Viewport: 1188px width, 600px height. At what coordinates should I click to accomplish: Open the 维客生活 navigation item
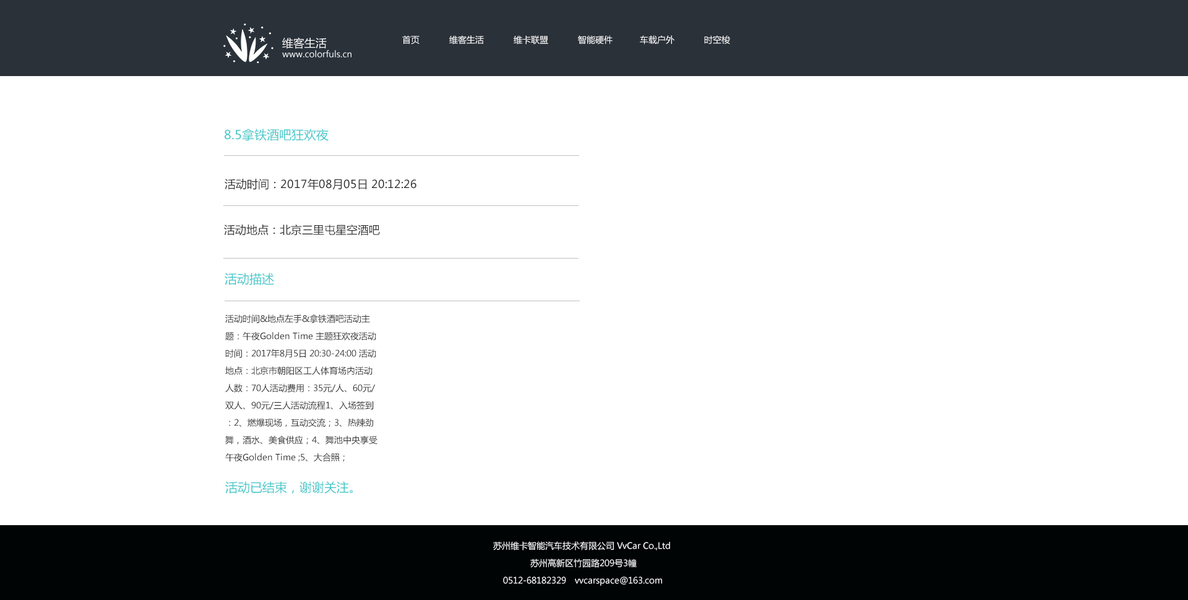tap(466, 40)
